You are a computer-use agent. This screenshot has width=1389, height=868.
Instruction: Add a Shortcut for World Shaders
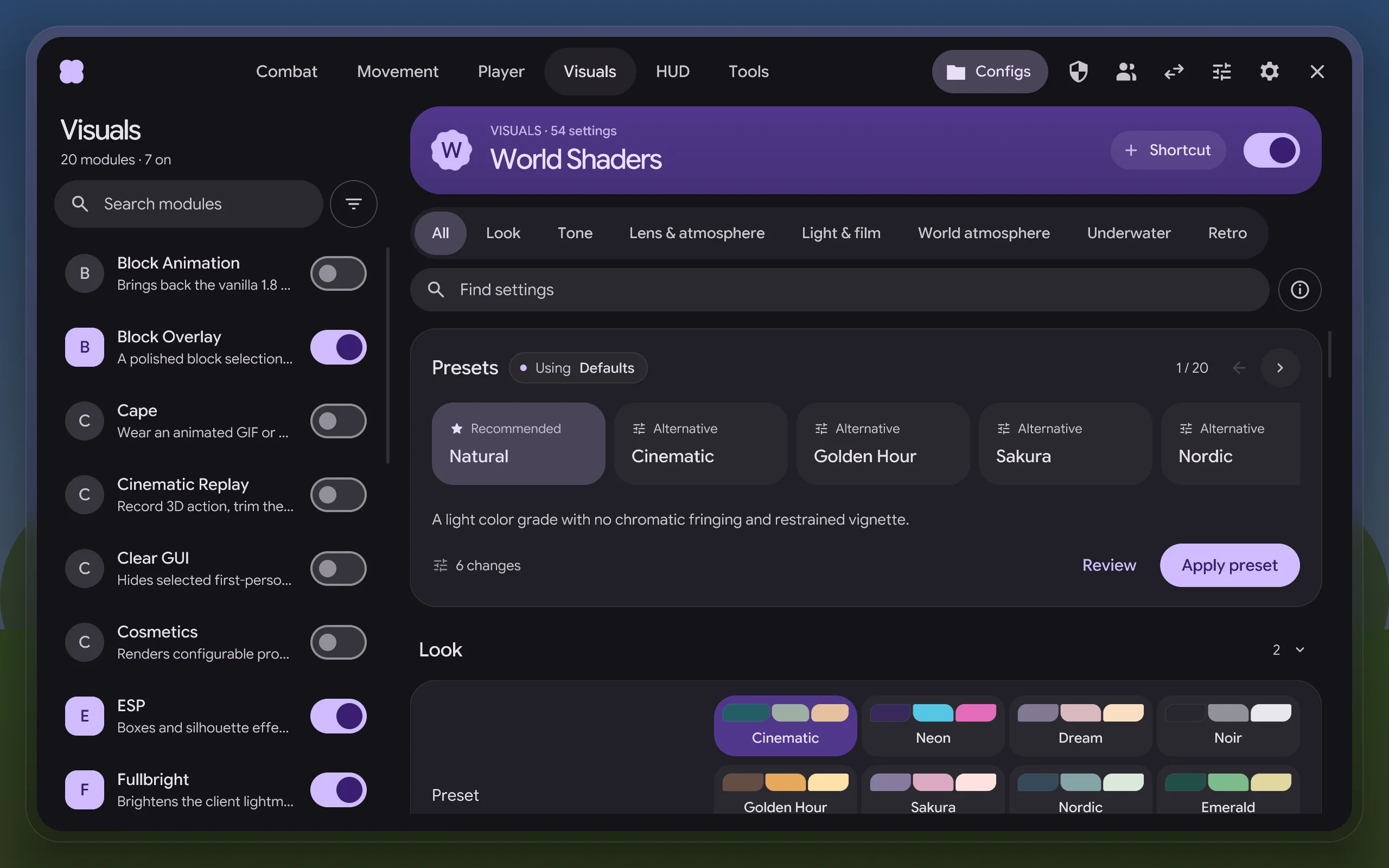[1168, 150]
